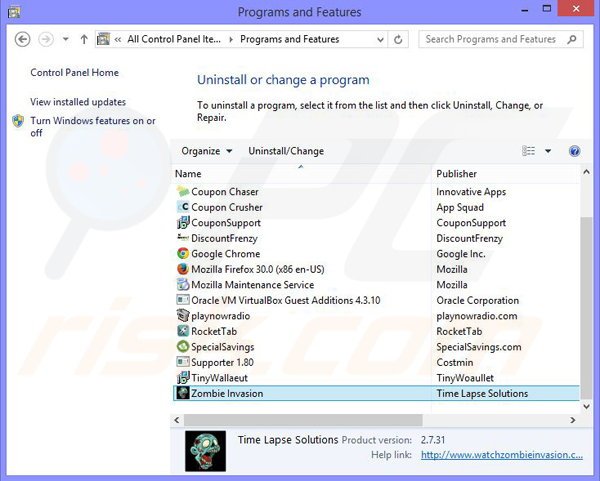600x481 pixels.
Task: Open help with the question mark icon
Action: point(574,151)
